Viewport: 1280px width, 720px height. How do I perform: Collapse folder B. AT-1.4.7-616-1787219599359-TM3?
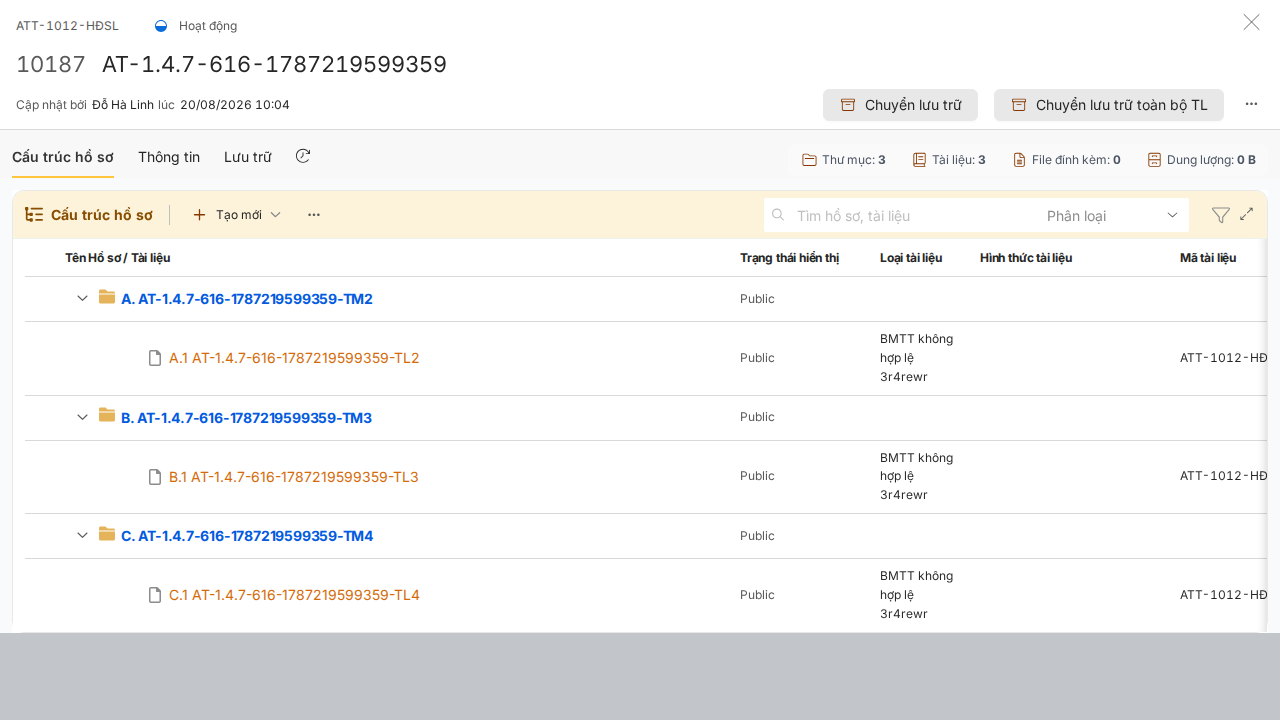point(83,417)
